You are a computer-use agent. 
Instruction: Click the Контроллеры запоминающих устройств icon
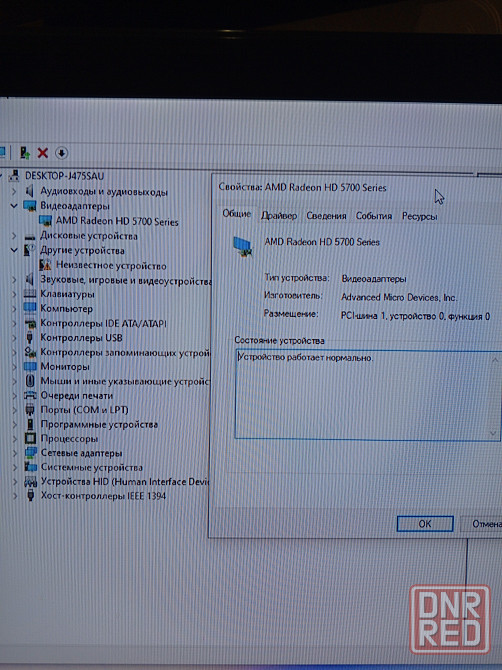pyautogui.click(x=29, y=352)
